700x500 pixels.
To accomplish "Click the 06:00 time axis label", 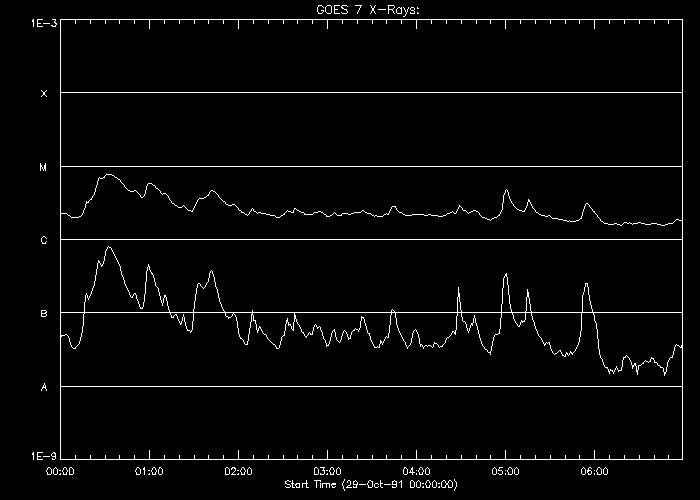I will pos(595,472).
